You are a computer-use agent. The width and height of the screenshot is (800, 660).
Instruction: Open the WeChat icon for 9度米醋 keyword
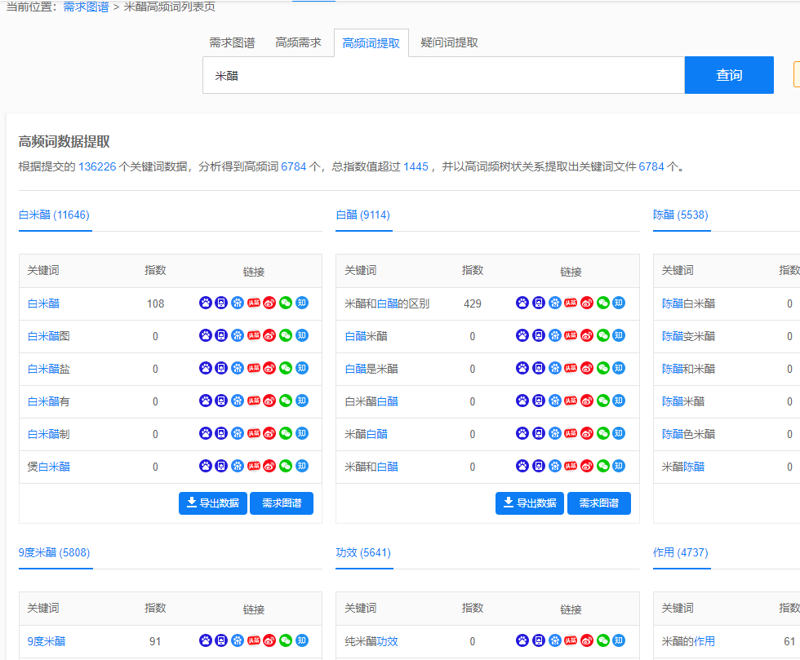tap(286, 641)
